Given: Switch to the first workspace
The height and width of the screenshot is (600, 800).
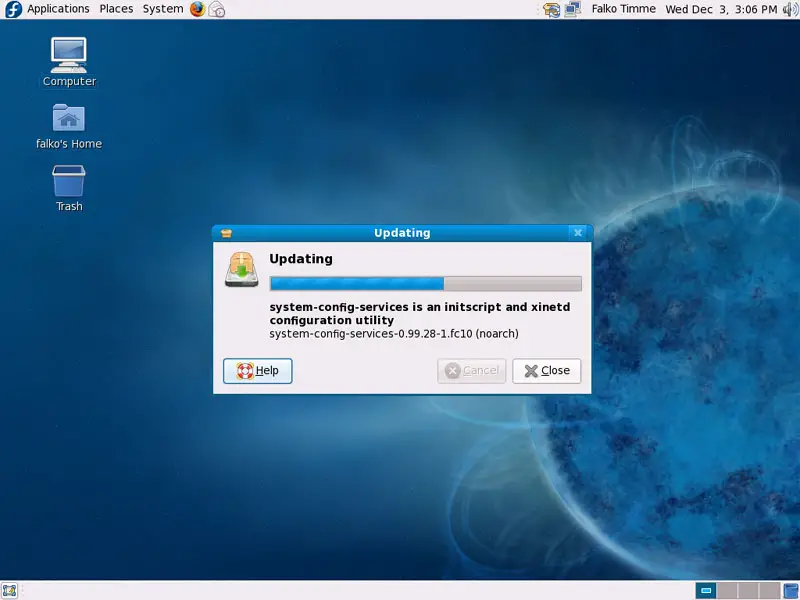Looking at the screenshot, I should (706, 590).
